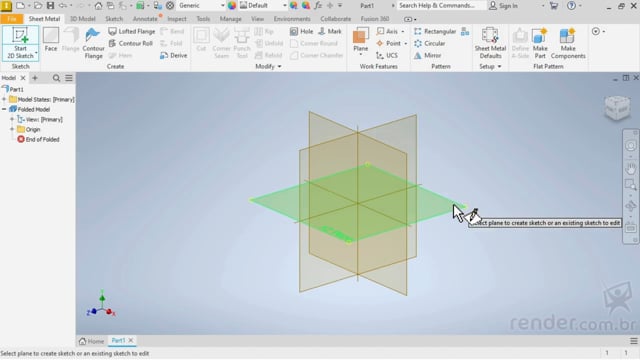
Task: Select End of Folded marker
Action: pos(38,139)
